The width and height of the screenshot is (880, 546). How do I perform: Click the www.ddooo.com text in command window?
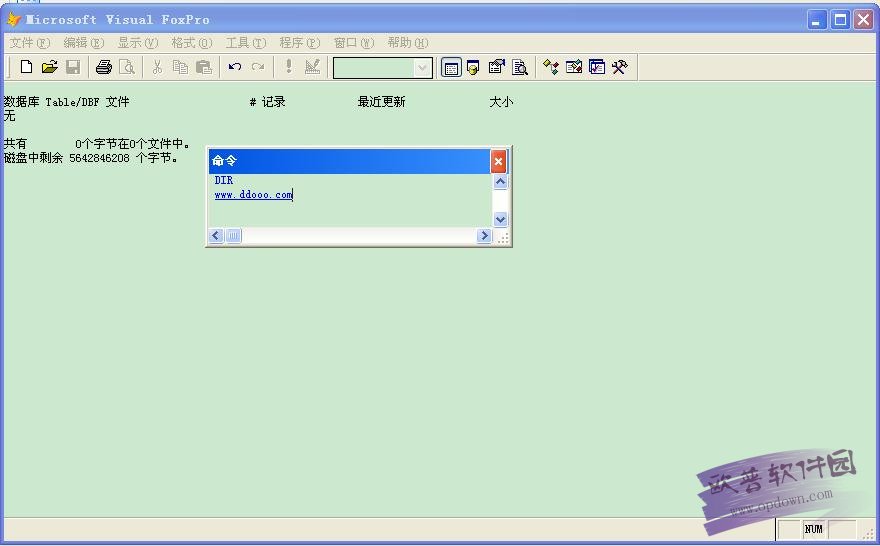coord(254,195)
